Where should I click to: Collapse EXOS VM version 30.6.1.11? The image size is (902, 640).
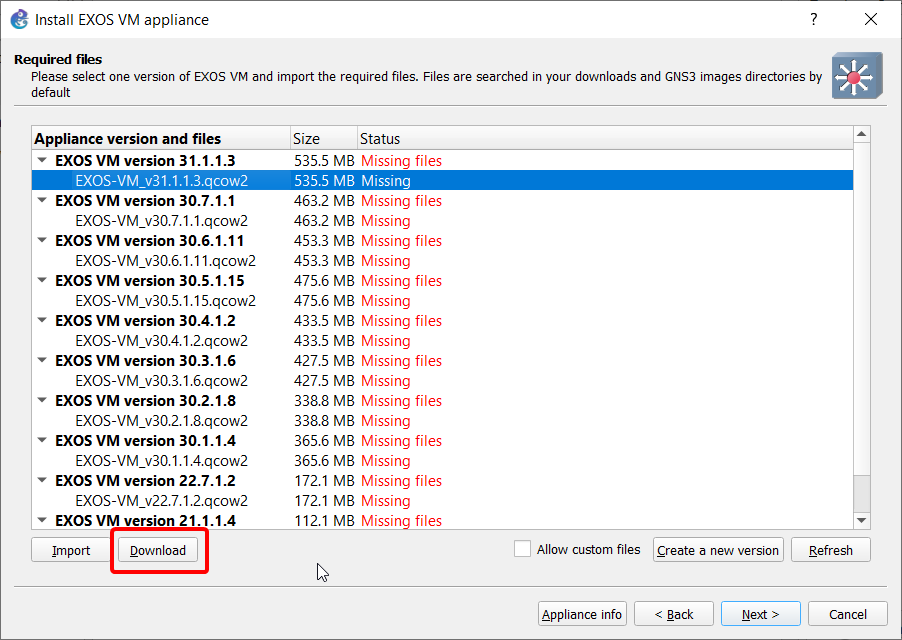(x=42, y=240)
